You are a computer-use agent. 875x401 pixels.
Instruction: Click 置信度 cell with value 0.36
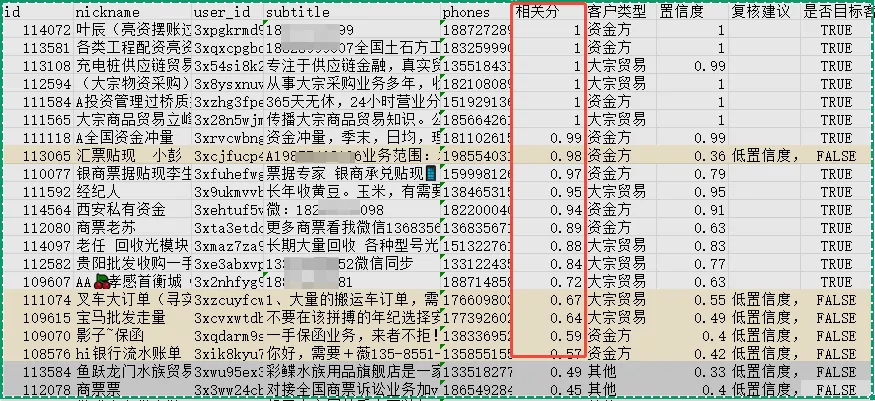tap(692, 156)
